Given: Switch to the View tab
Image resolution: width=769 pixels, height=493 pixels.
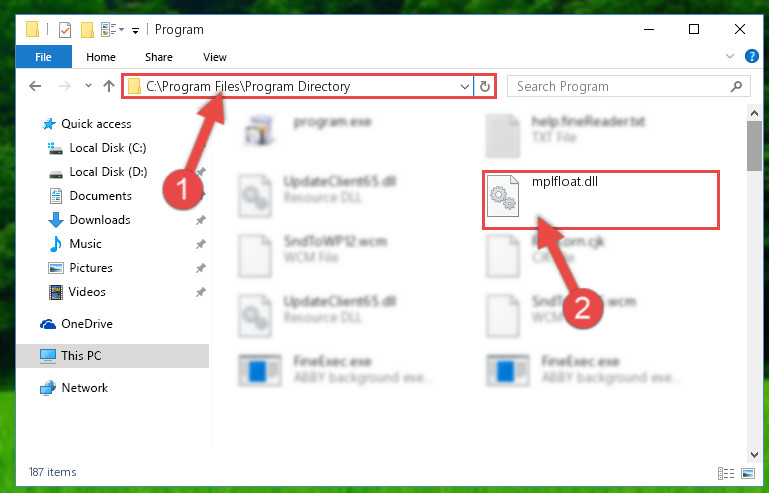Looking at the screenshot, I should tap(215, 57).
